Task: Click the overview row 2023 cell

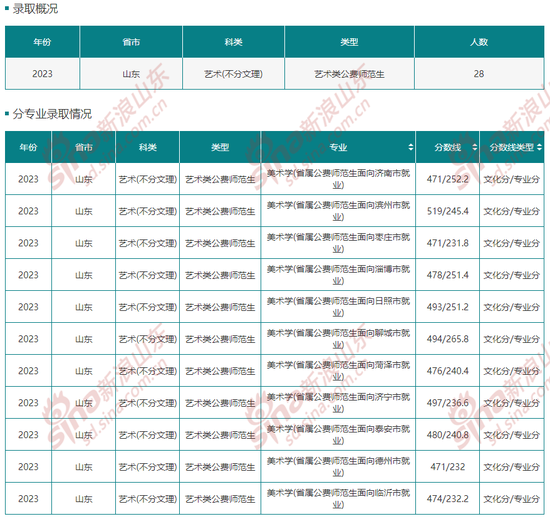Action: tap(42, 74)
